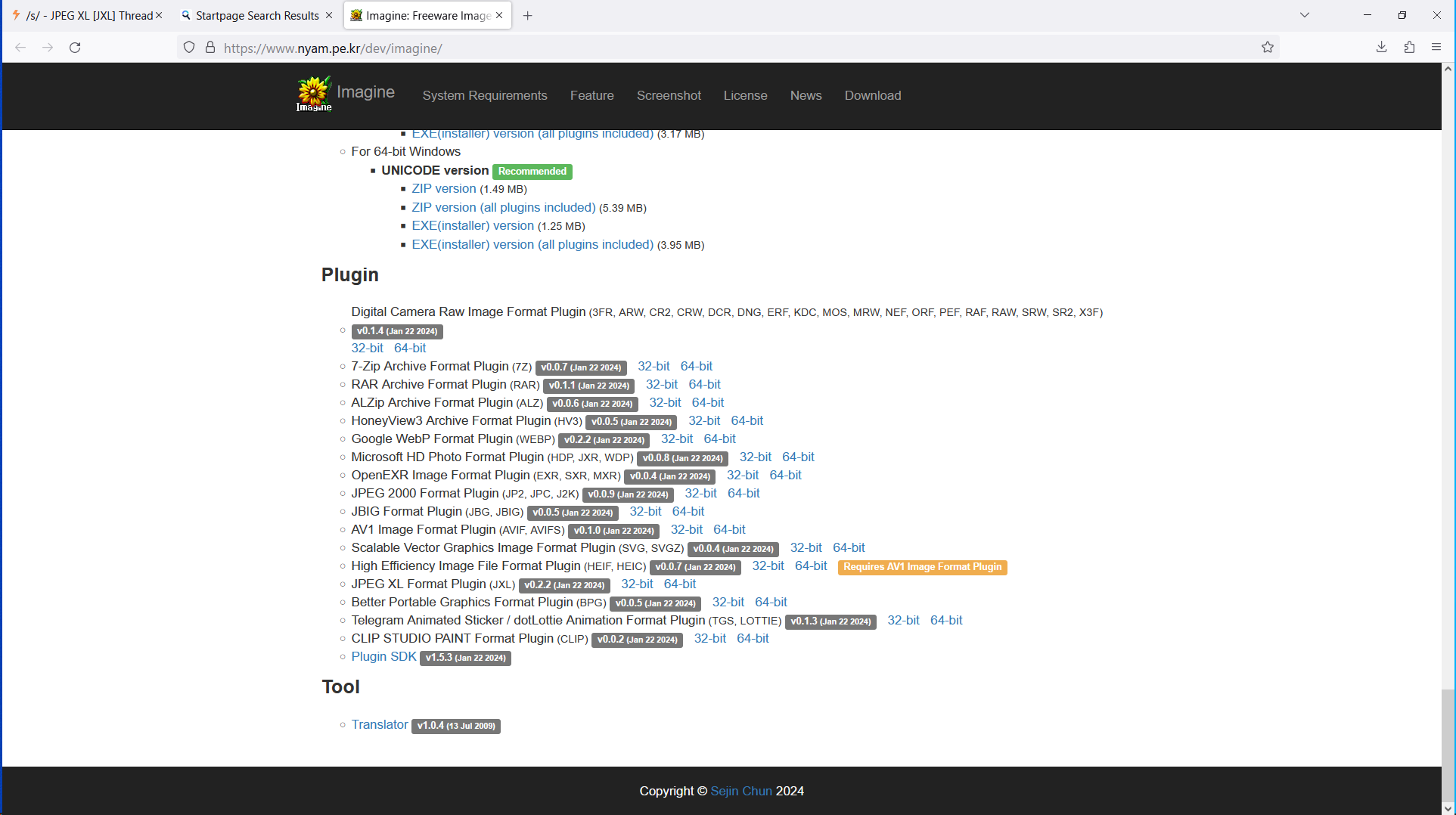
Task: Reload the page with the refresh icon
Action: coord(75,48)
